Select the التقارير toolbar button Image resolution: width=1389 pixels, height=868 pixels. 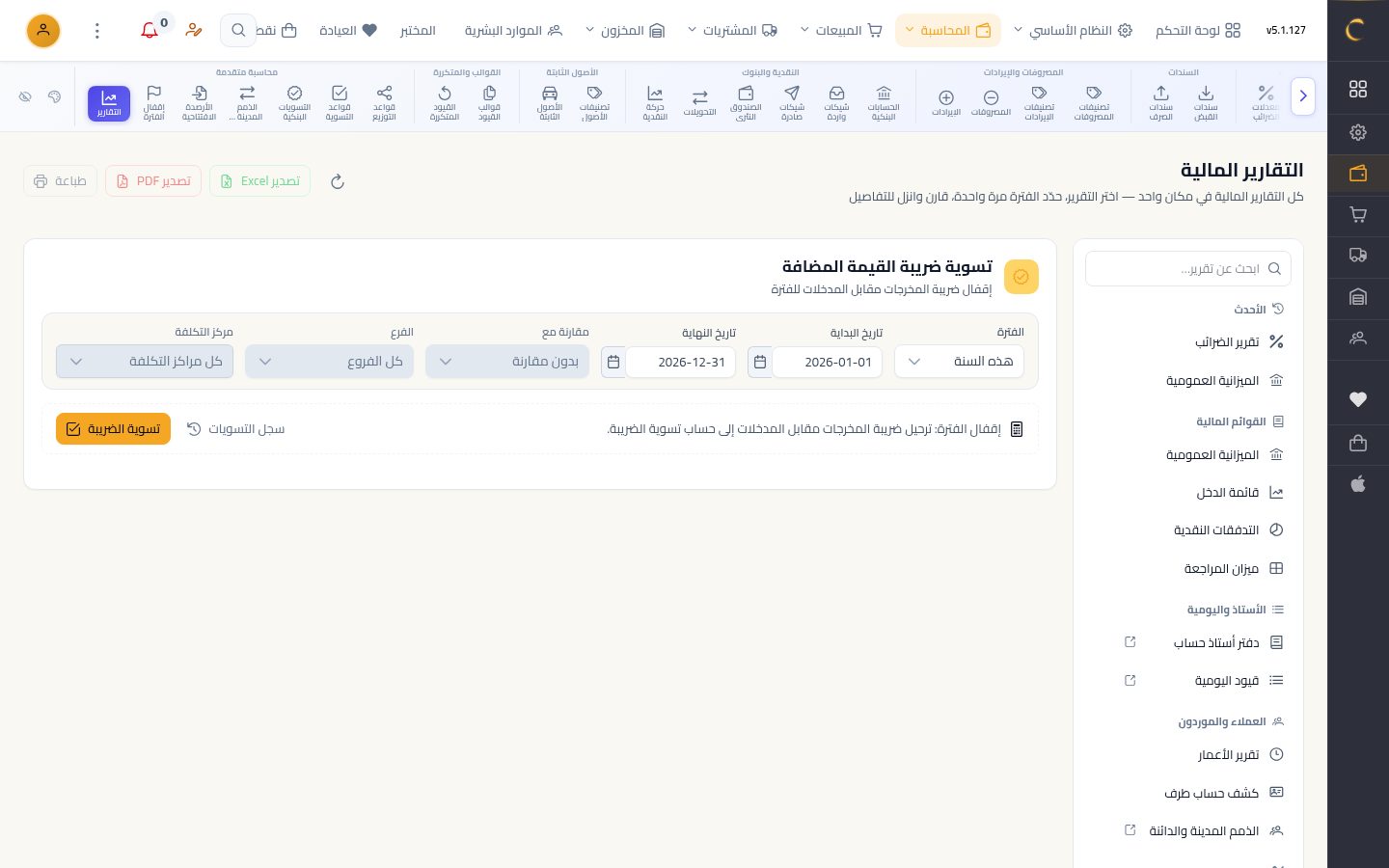(109, 103)
